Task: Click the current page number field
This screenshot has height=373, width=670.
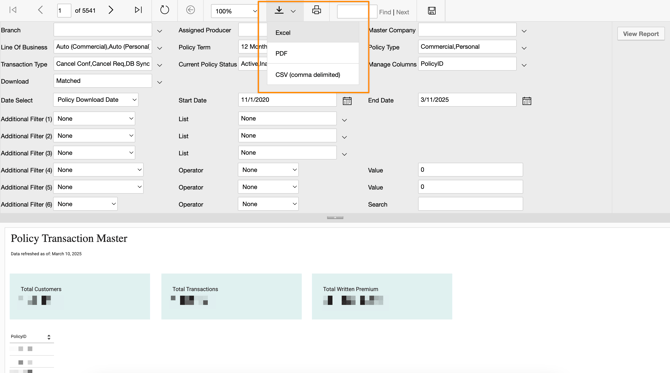Action: tap(64, 11)
